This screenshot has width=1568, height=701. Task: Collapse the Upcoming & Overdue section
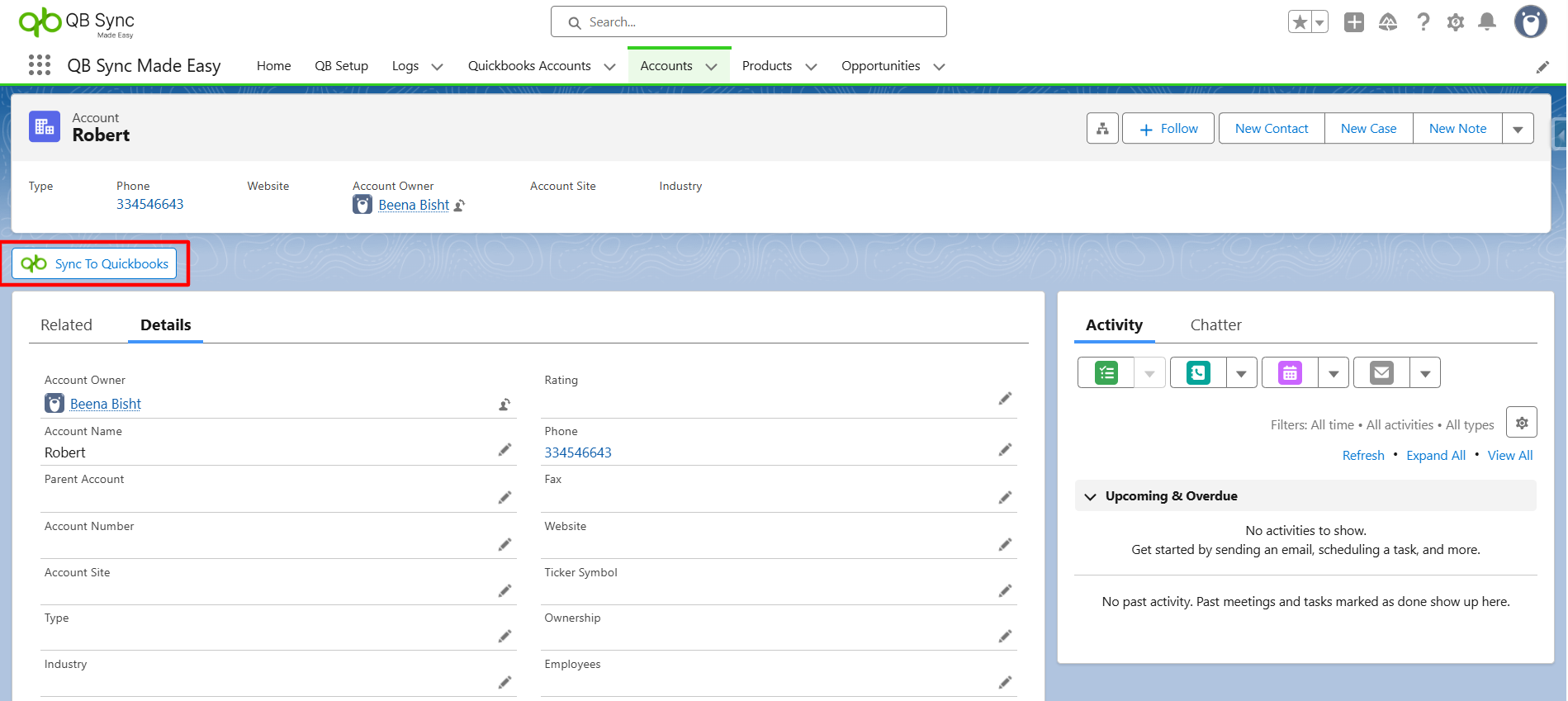[x=1091, y=496]
